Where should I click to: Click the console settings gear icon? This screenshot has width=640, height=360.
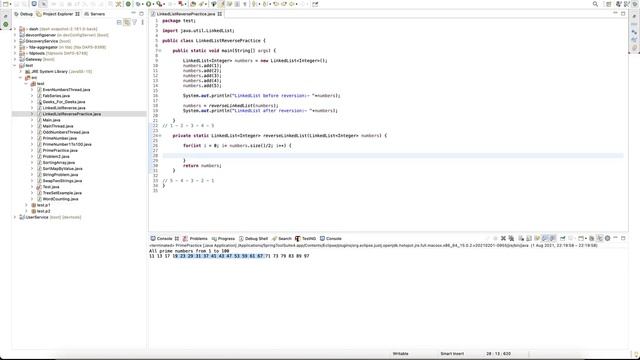pos(607,238)
